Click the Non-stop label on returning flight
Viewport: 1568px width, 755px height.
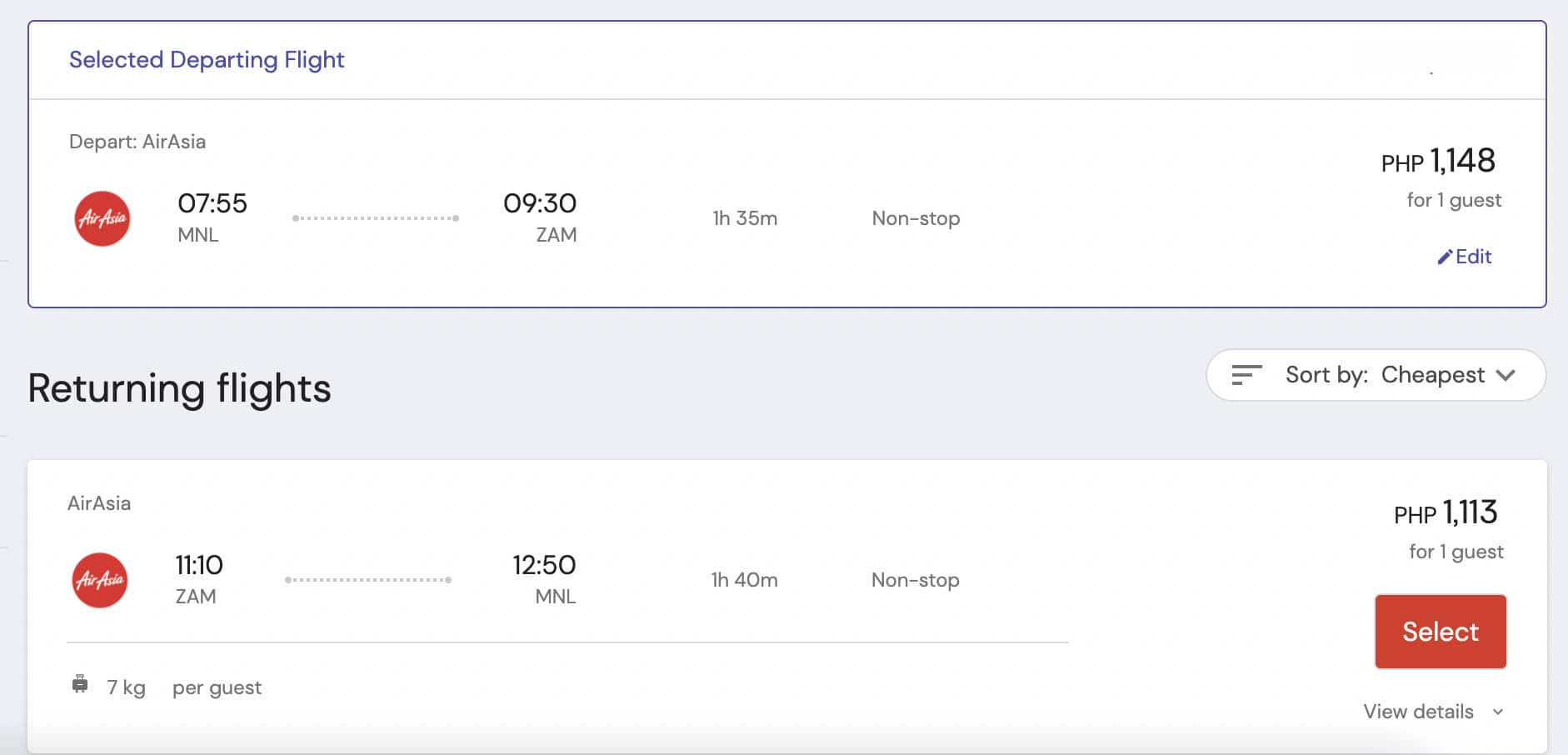tap(914, 580)
